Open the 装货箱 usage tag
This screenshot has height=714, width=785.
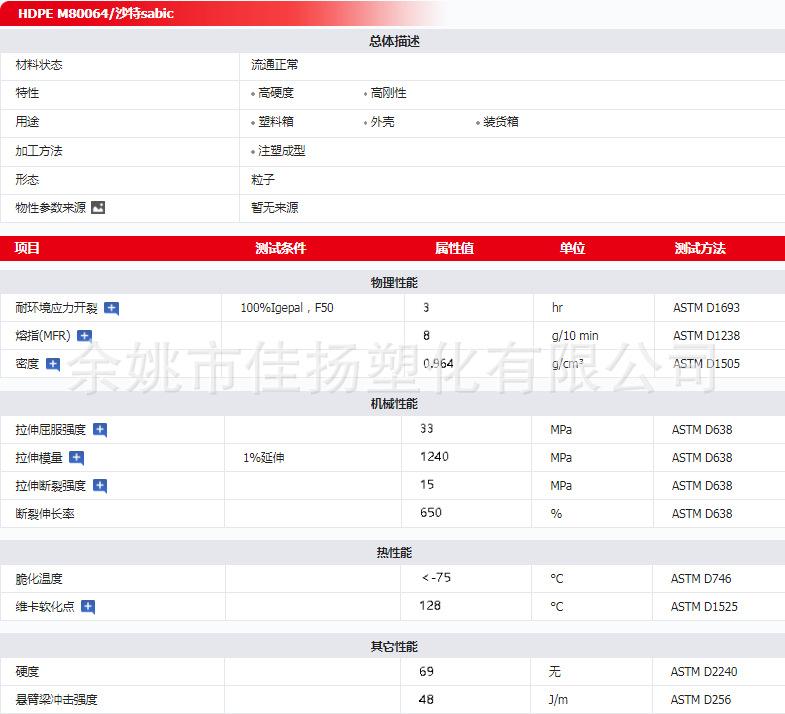pyautogui.click(x=500, y=122)
